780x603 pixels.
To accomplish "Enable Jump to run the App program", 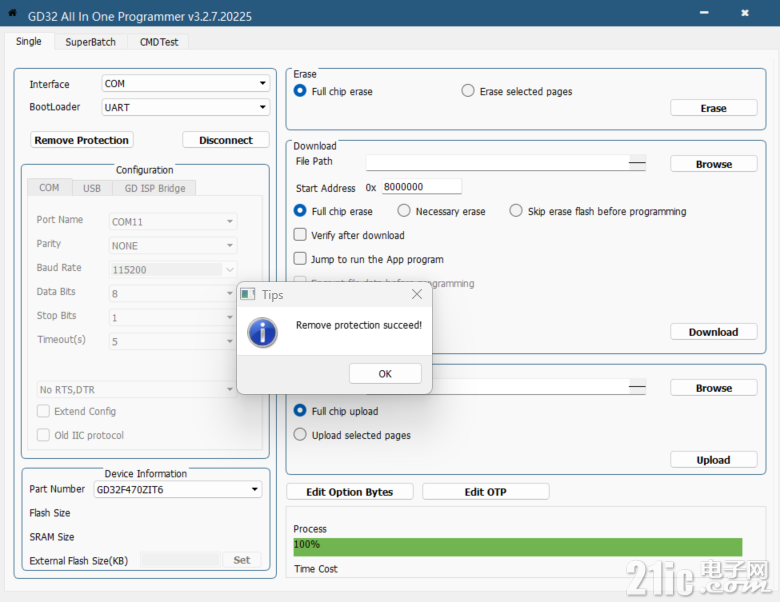I will point(369,259).
